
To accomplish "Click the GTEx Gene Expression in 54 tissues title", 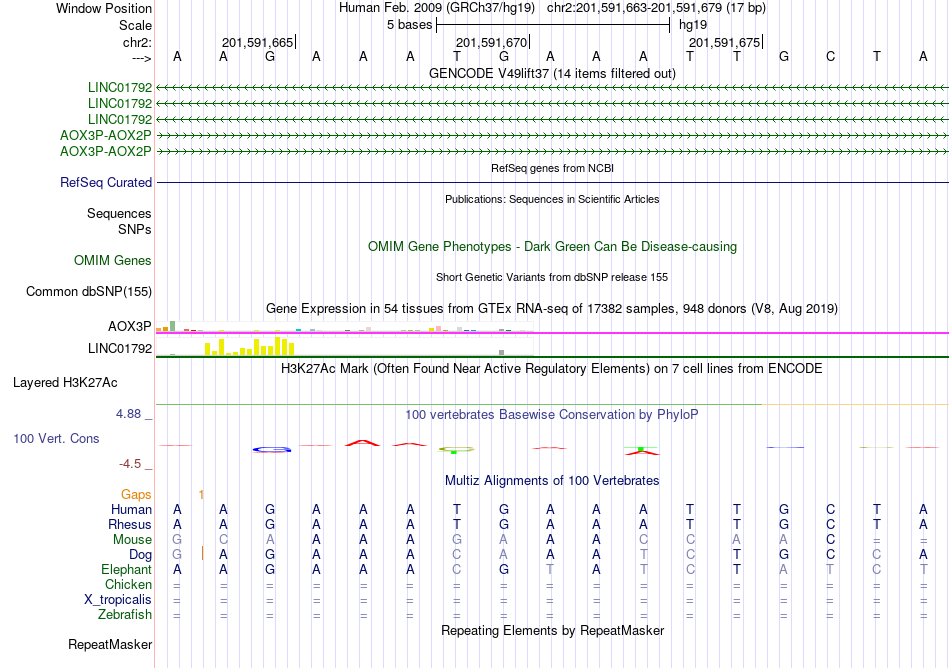I will click(552, 308).
